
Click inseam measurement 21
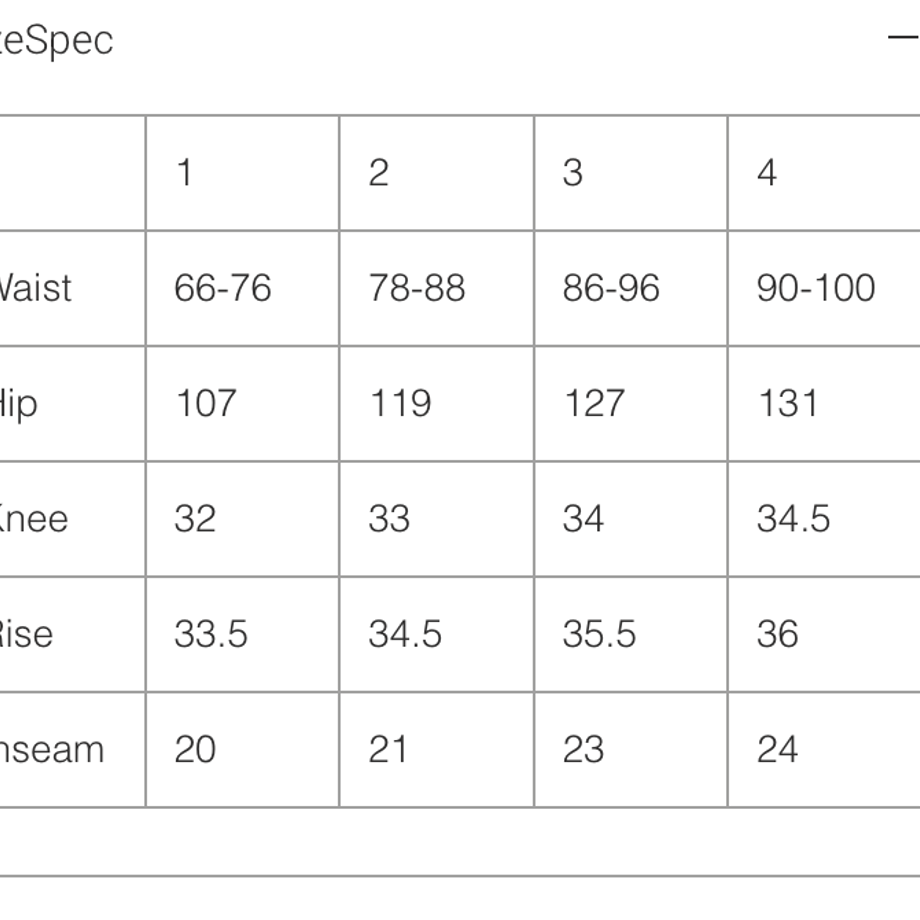click(x=388, y=750)
